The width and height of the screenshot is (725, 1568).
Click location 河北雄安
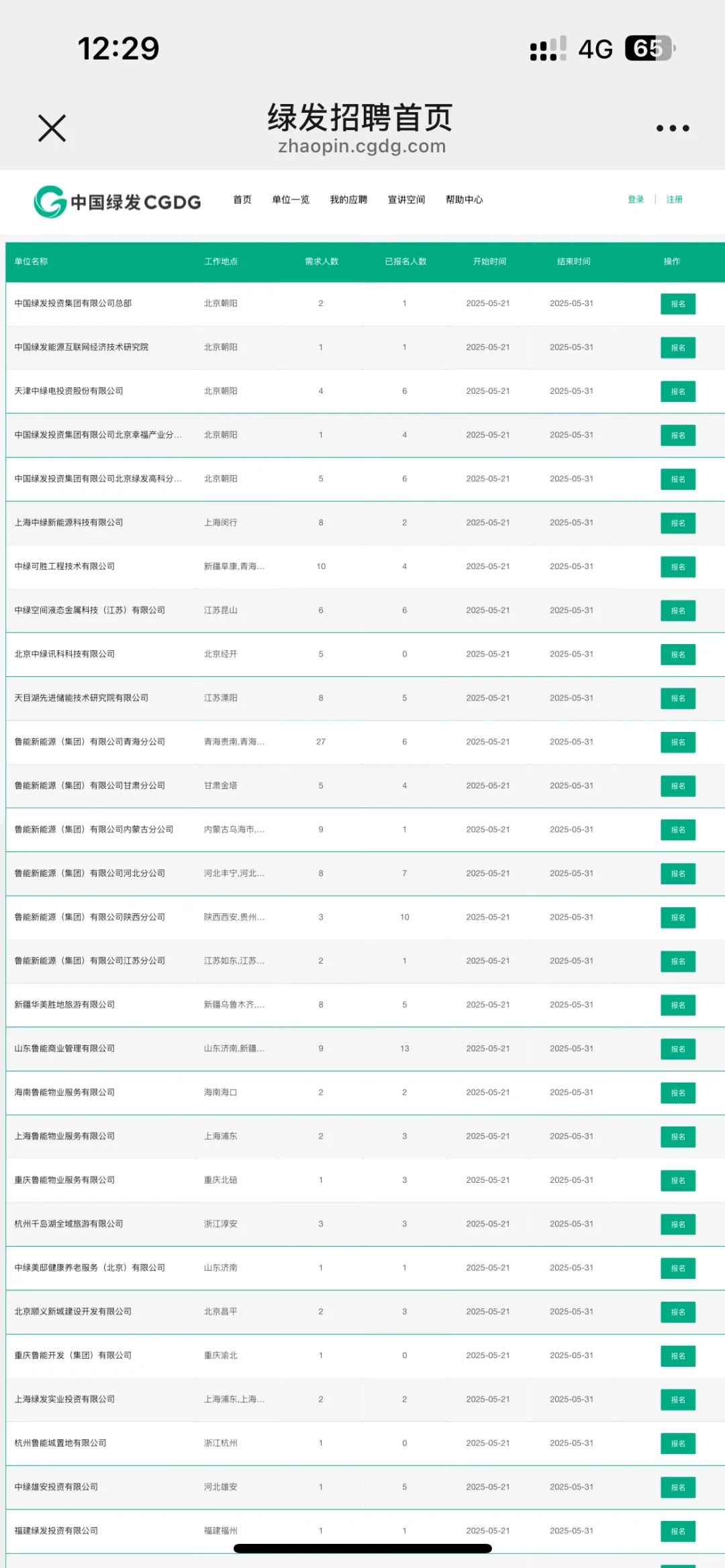(220, 1487)
